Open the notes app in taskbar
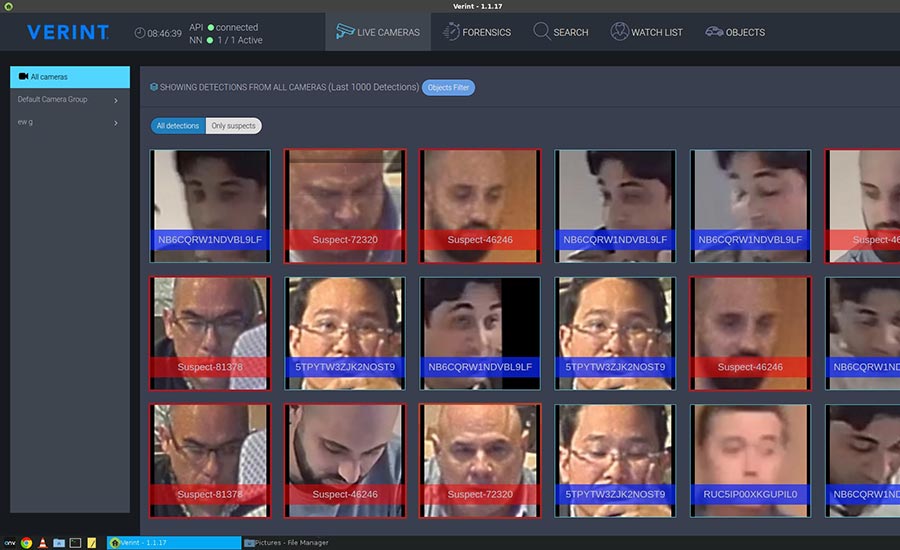Image resolution: width=900 pixels, height=550 pixels. [91, 542]
